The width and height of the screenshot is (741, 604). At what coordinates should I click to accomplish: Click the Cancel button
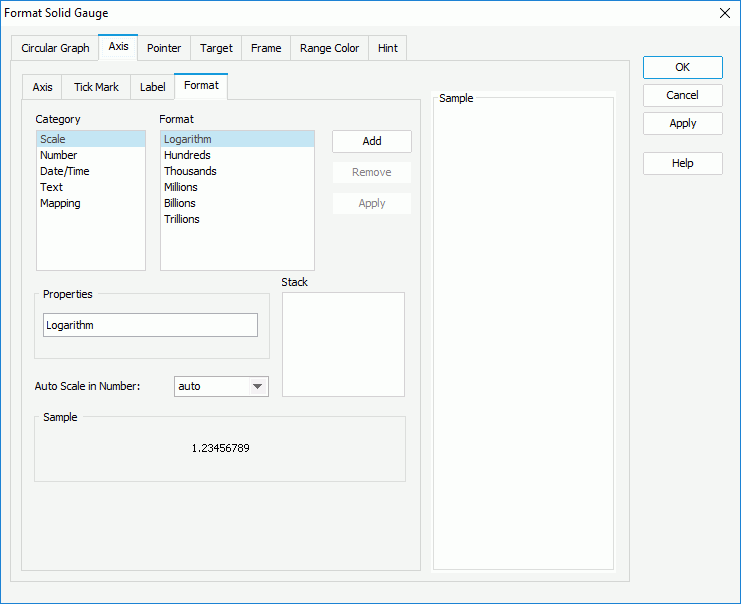pyautogui.click(x=682, y=95)
